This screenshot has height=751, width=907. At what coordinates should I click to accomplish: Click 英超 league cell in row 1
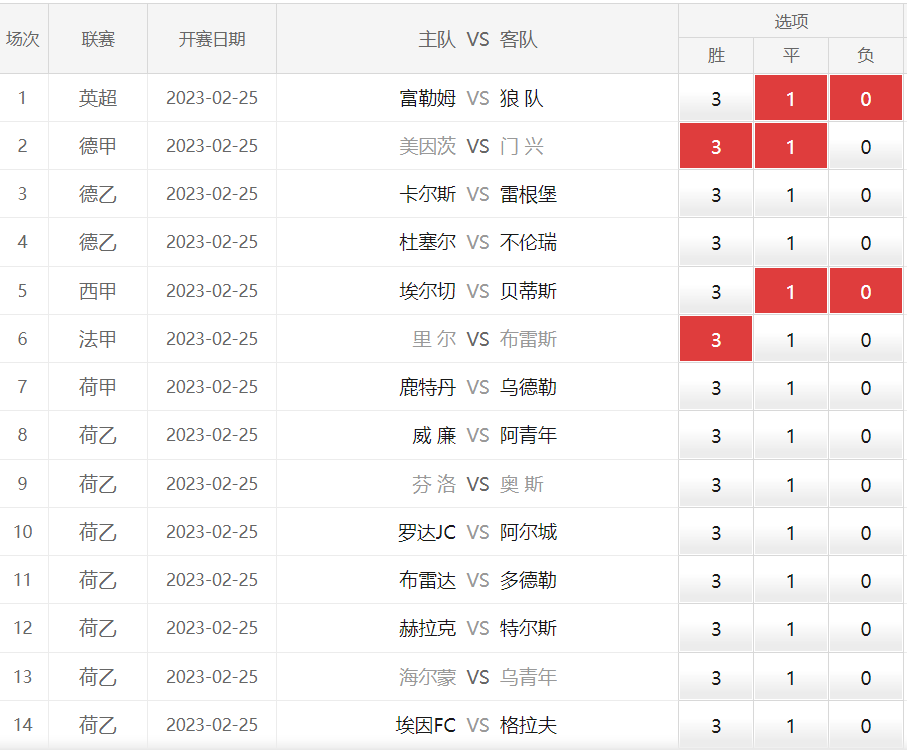tap(98, 98)
